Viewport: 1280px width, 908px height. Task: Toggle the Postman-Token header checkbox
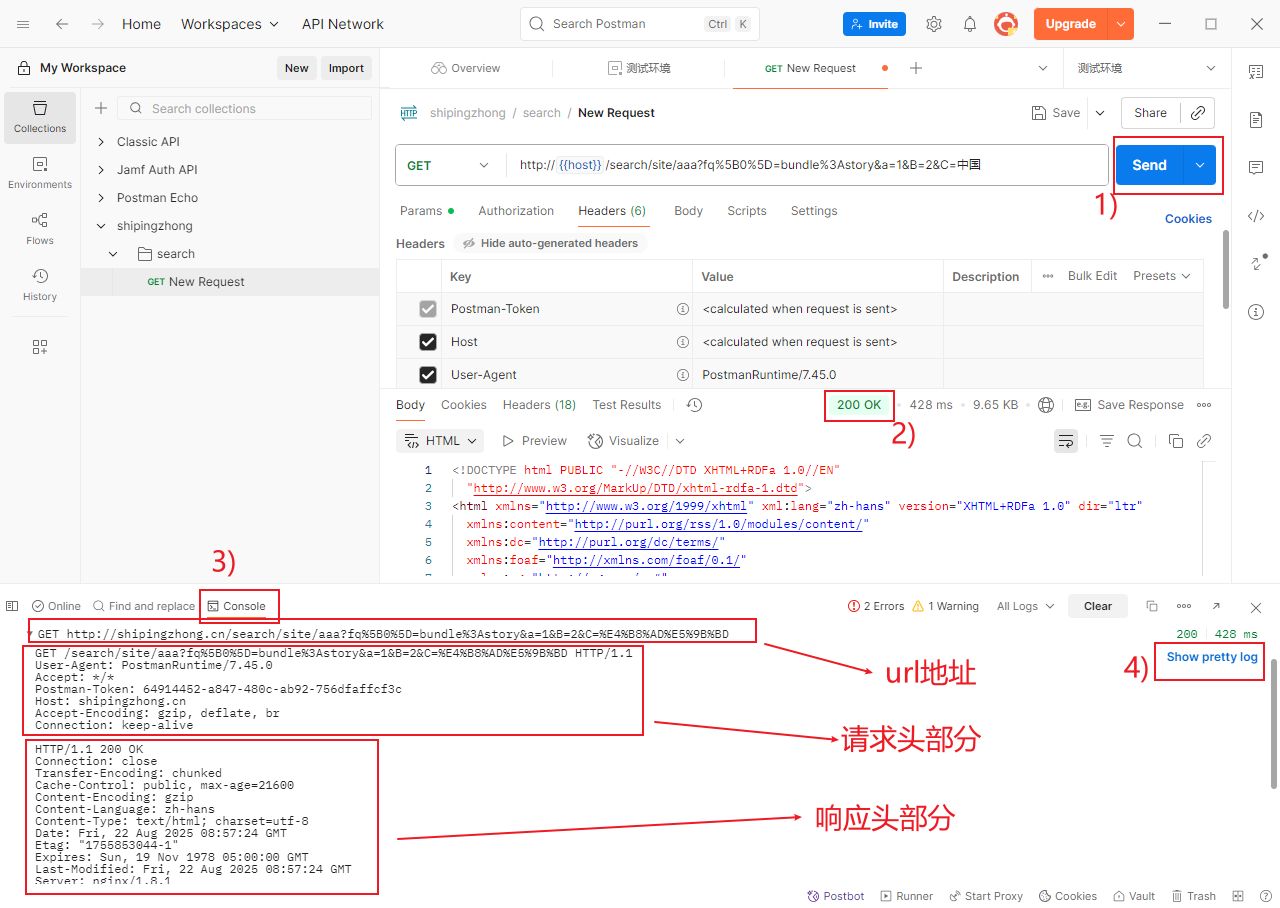tap(428, 309)
